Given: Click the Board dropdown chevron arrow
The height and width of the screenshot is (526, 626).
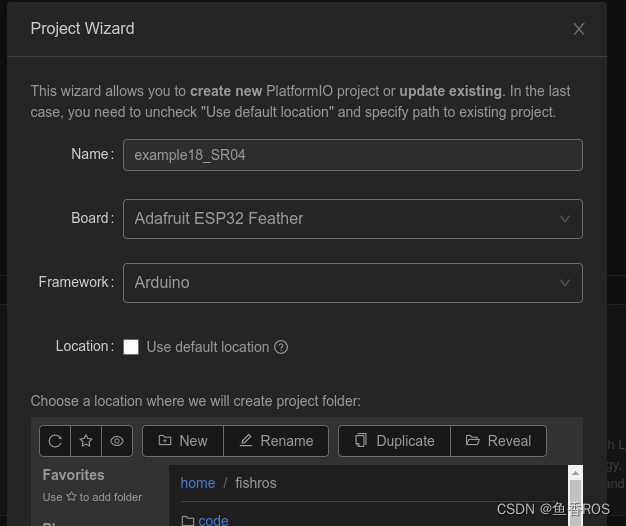Looking at the screenshot, I should [x=565, y=219].
